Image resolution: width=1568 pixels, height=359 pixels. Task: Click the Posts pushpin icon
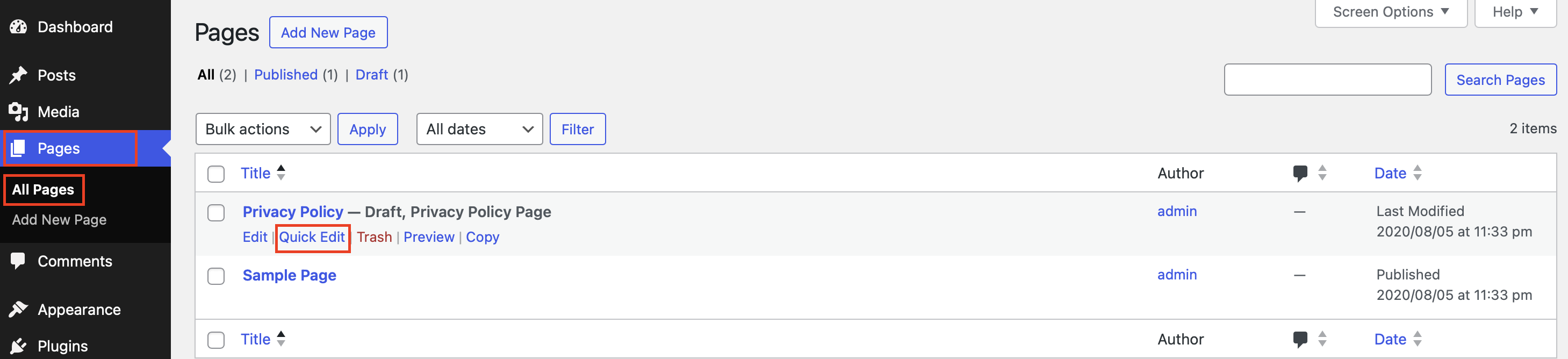pyautogui.click(x=18, y=75)
